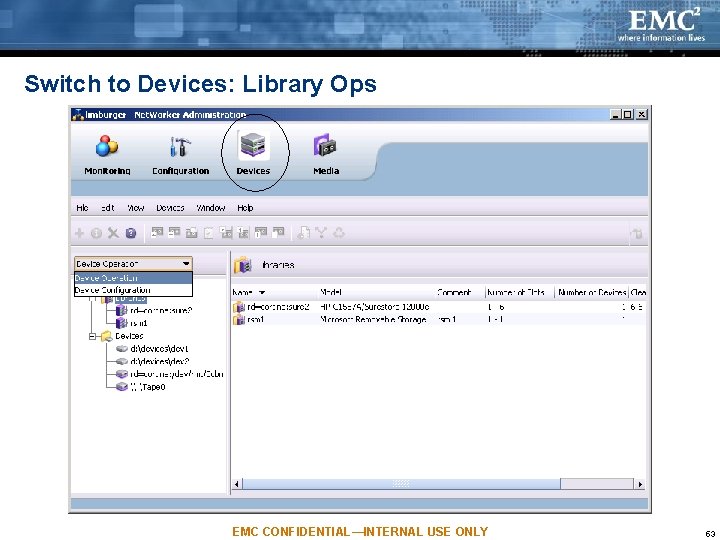Select the rd=corinne:/dev device in tree

tap(177, 374)
